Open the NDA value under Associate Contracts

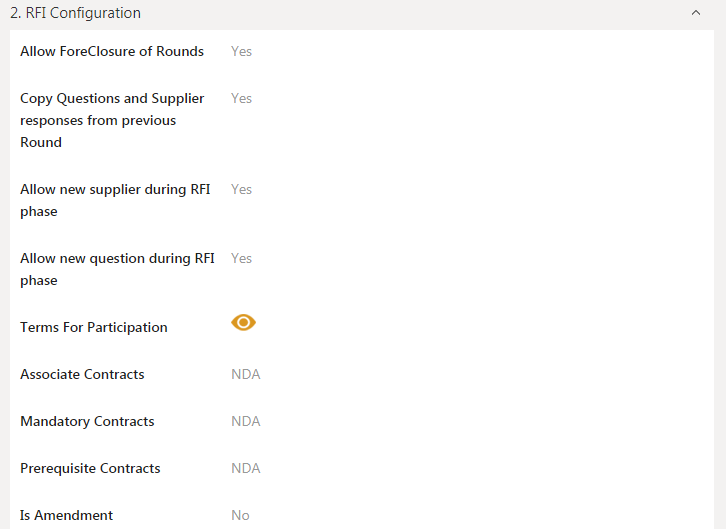(x=245, y=374)
